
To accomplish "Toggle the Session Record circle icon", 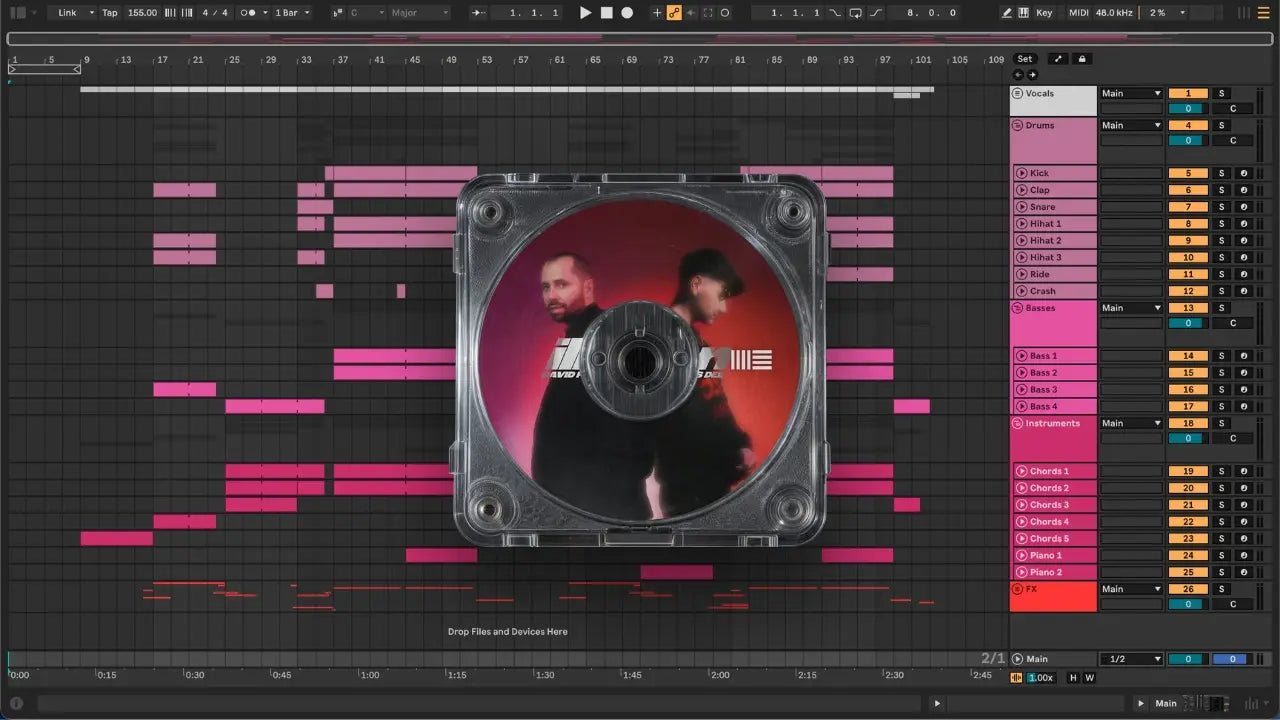I will point(725,13).
